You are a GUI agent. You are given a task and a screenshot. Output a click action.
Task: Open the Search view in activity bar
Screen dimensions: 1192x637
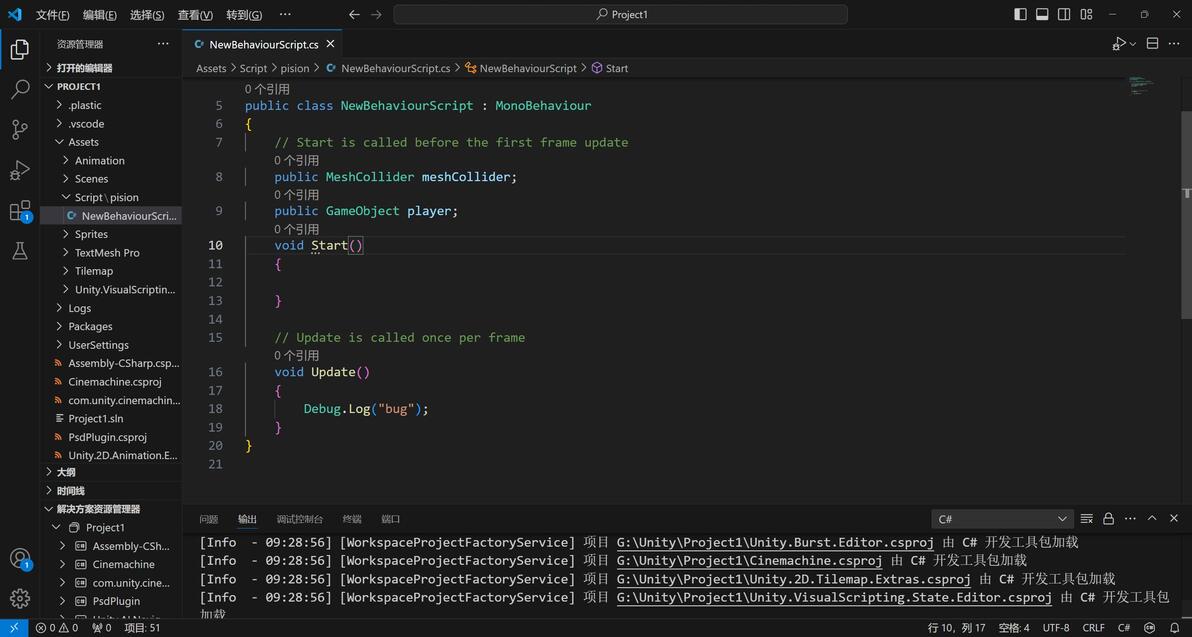click(20, 90)
